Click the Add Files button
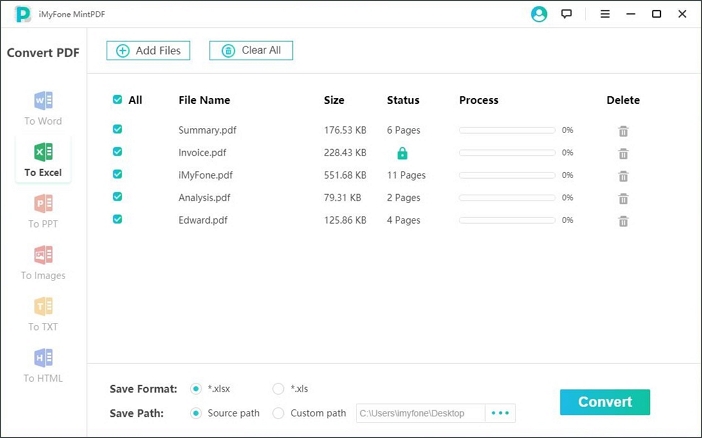Screen dimensions: 702x438 (x=148, y=50)
